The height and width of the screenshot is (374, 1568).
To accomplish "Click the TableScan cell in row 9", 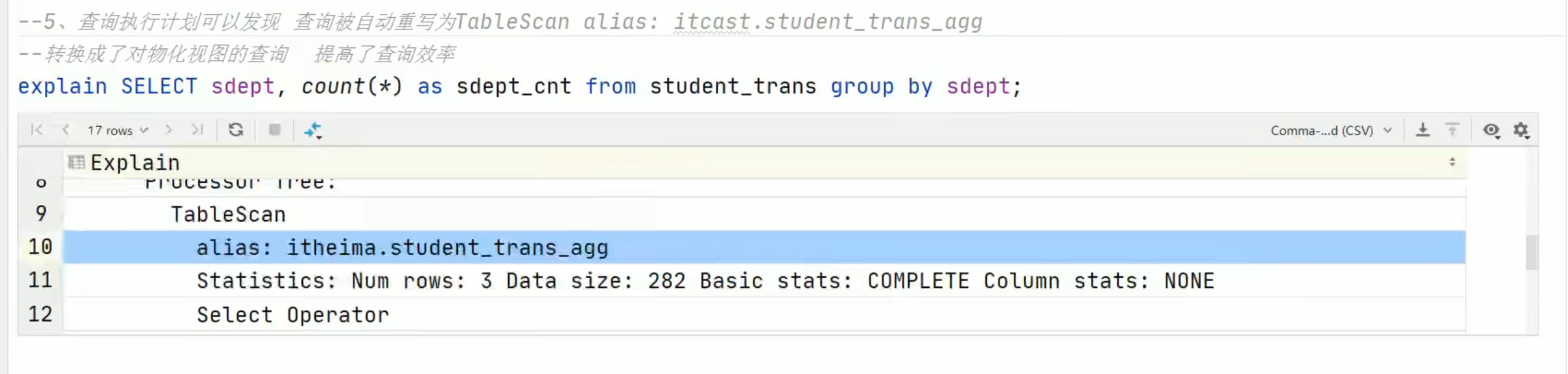I will click(228, 214).
